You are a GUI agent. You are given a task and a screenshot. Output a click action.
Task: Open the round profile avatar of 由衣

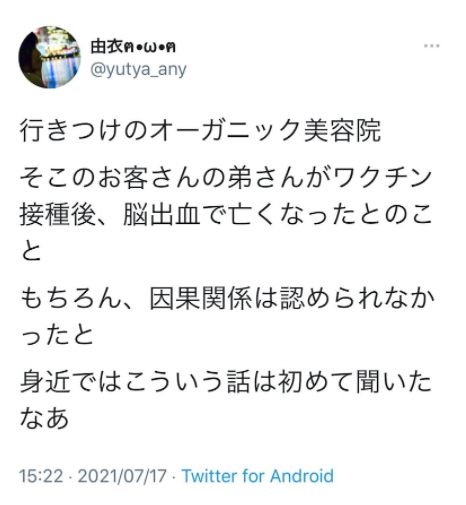(50, 57)
